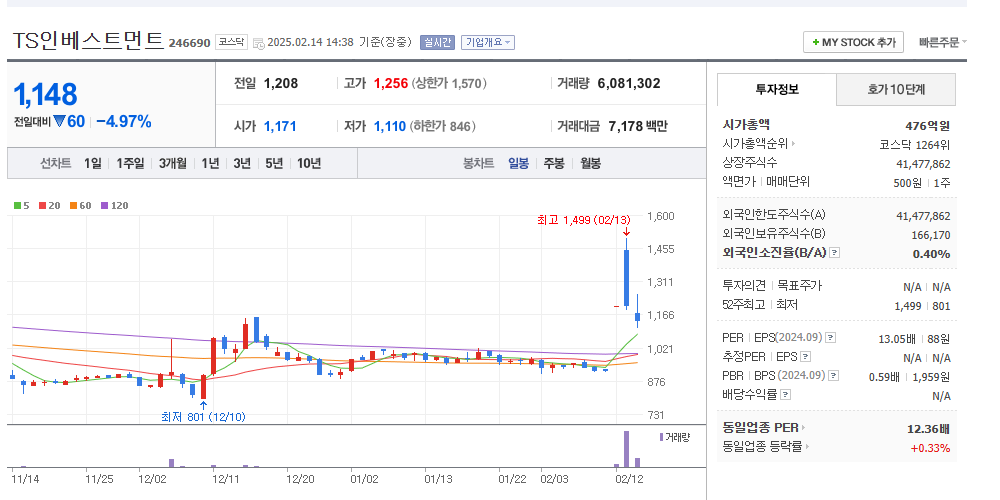This screenshot has width=1000, height=500.
Task: Select the 5년 line chart period
Action: tap(274, 163)
